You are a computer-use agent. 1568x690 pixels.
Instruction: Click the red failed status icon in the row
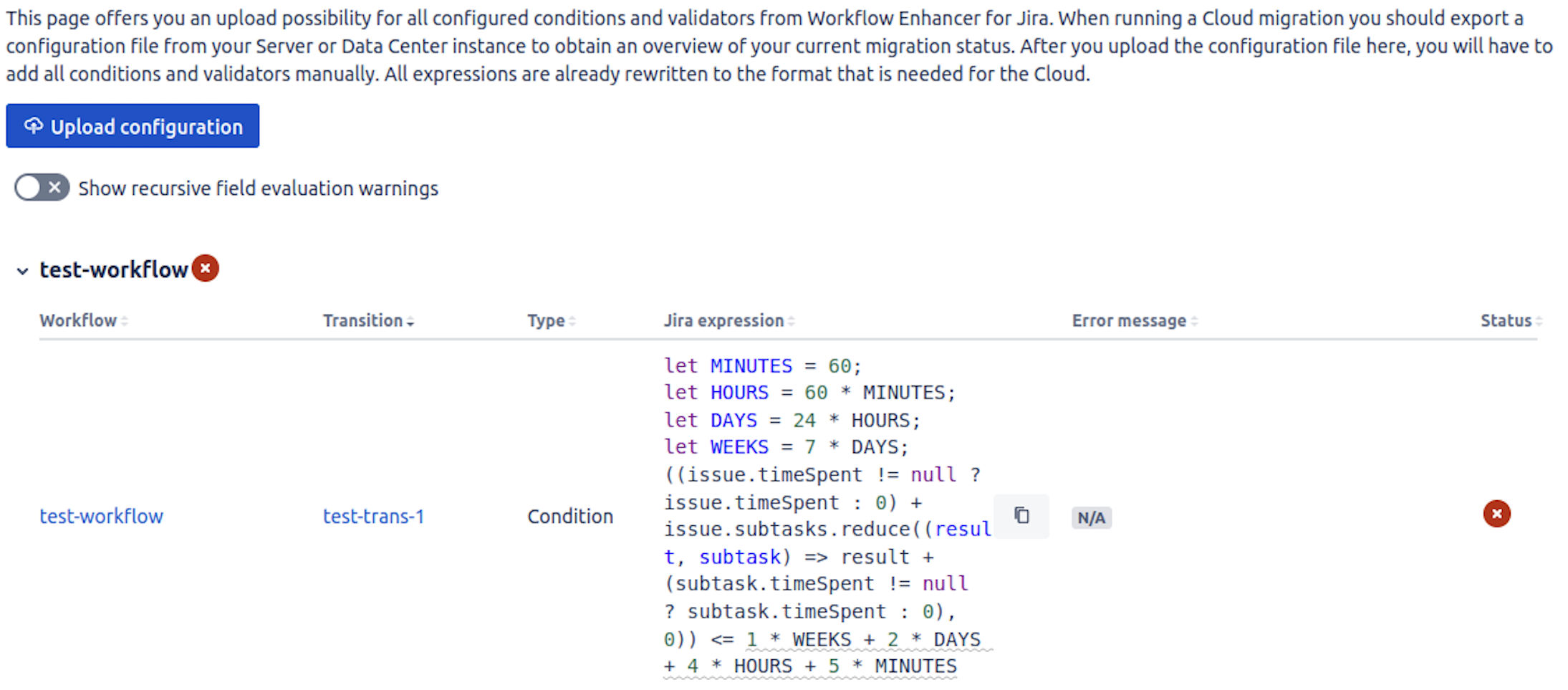click(x=1497, y=514)
